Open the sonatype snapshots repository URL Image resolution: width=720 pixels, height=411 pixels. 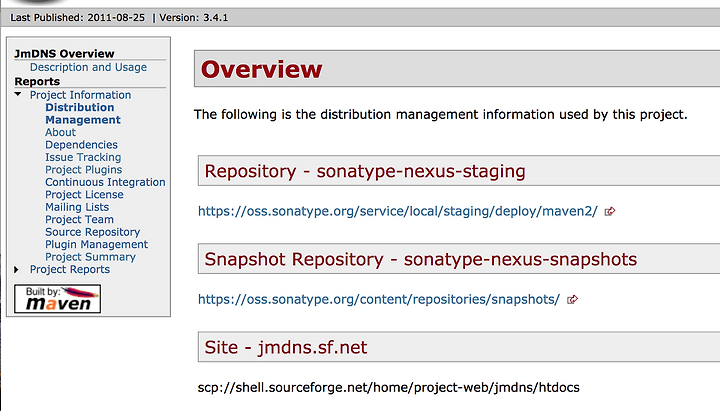point(379,299)
